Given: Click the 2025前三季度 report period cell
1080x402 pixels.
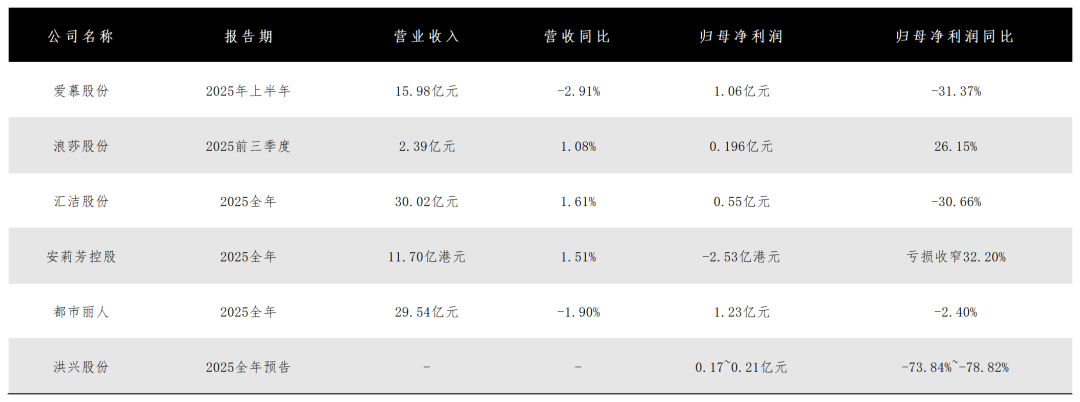Looking at the screenshot, I should point(248,146).
